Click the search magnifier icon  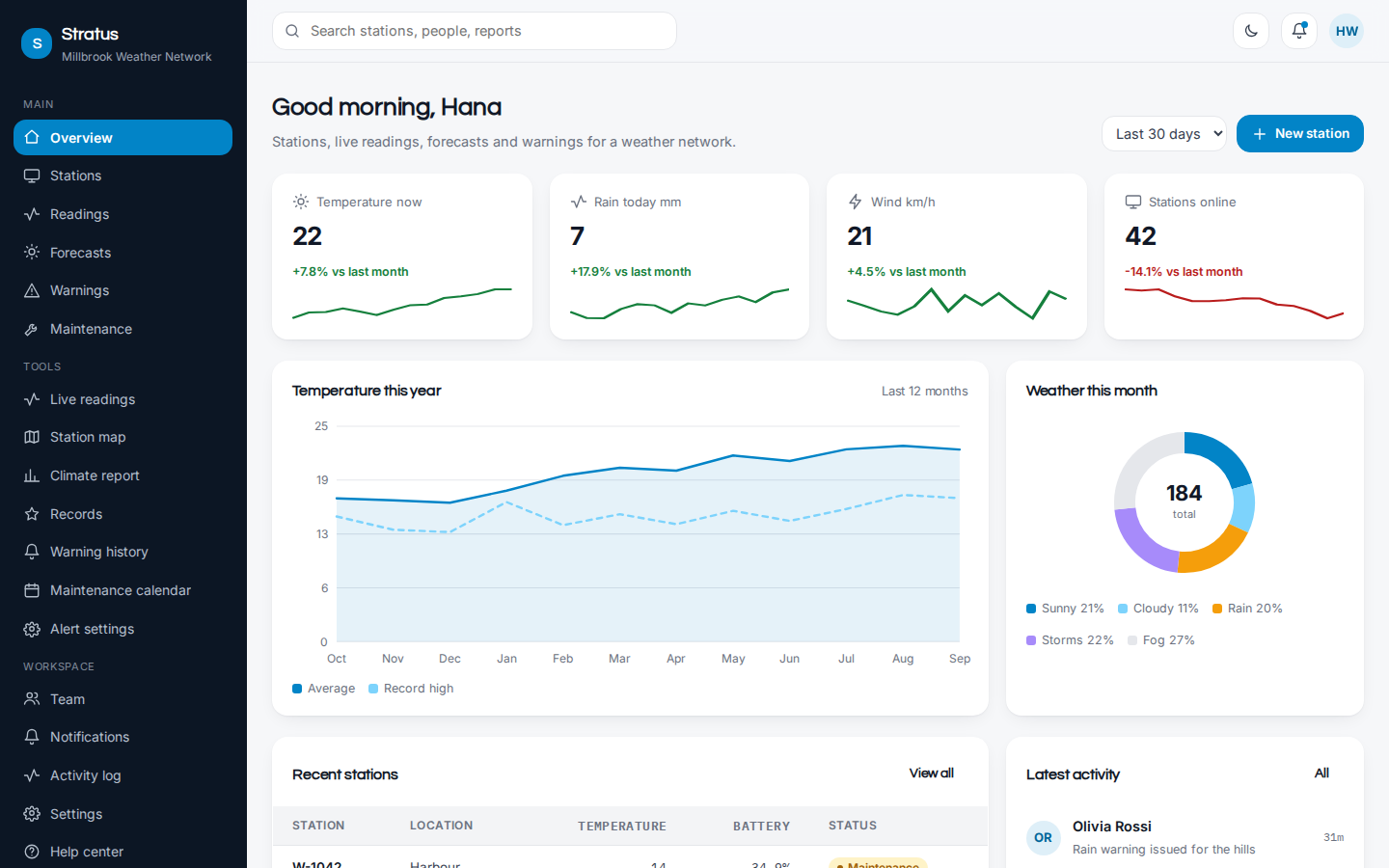pos(292,31)
